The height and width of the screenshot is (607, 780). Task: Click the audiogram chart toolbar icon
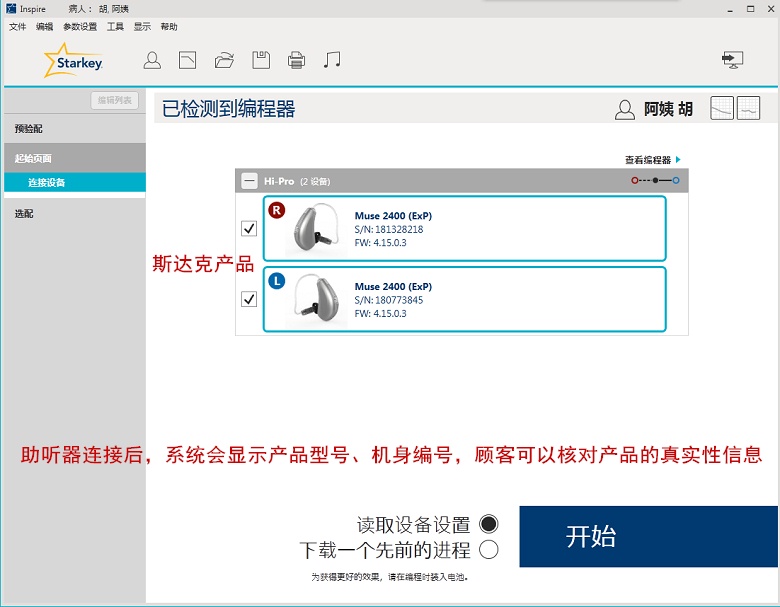coord(187,60)
